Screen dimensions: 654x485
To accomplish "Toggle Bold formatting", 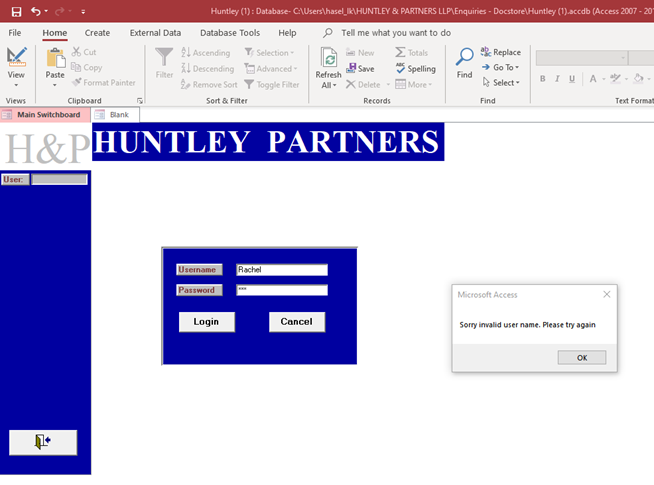I will point(542,78).
